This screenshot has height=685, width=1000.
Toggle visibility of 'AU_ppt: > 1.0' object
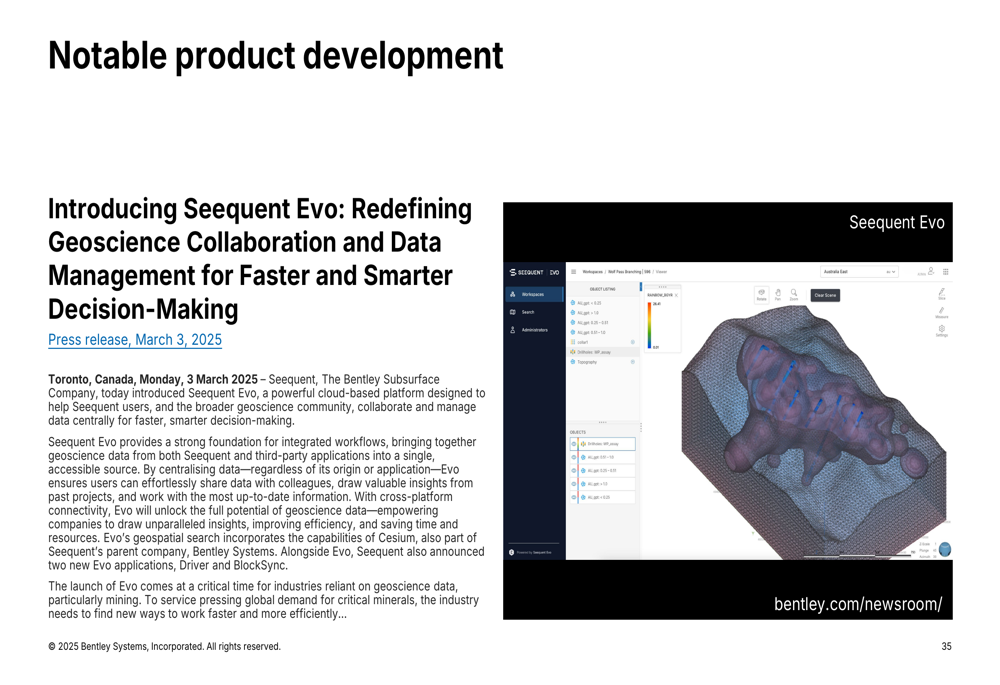[x=574, y=484]
